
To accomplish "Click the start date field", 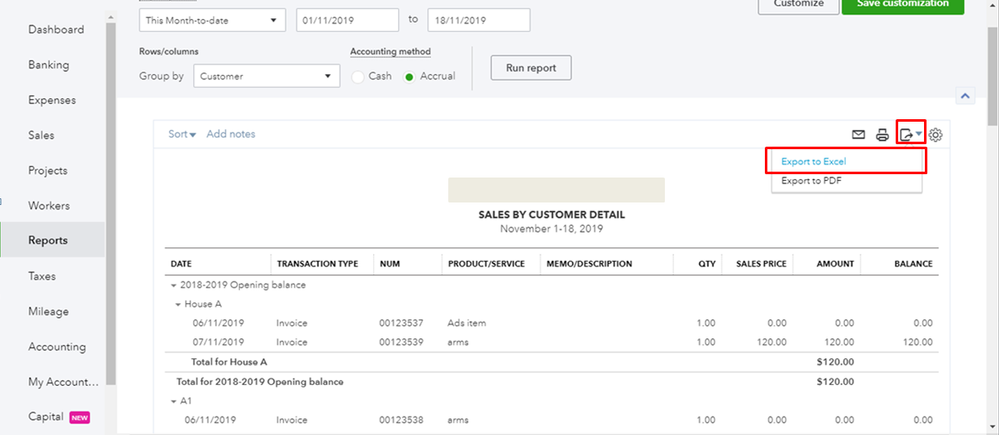I will pyautogui.click(x=346, y=19).
